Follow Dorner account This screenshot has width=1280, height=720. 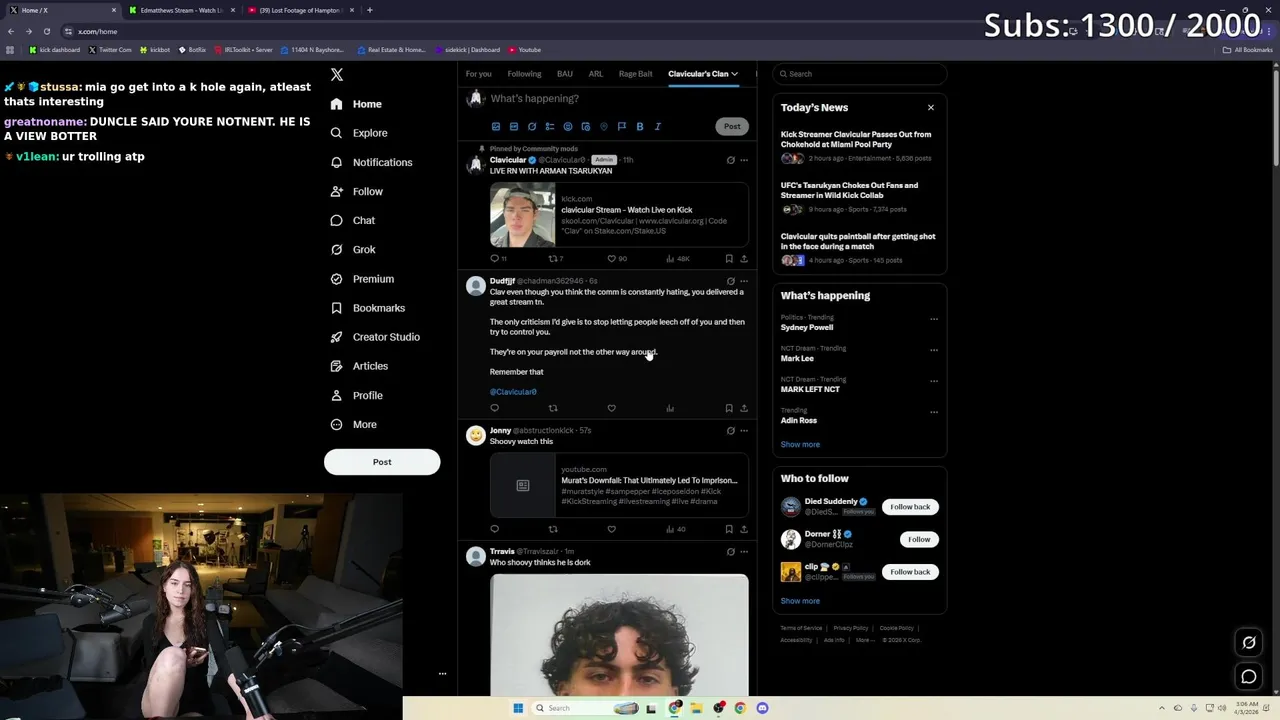[x=919, y=540]
